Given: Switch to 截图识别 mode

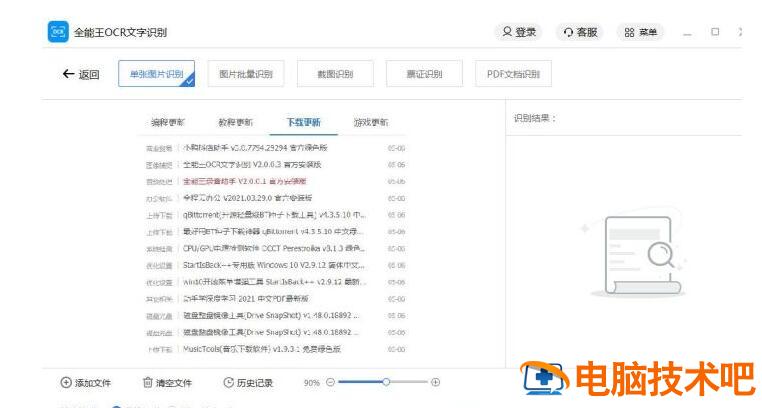Looking at the screenshot, I should click(x=335, y=74).
